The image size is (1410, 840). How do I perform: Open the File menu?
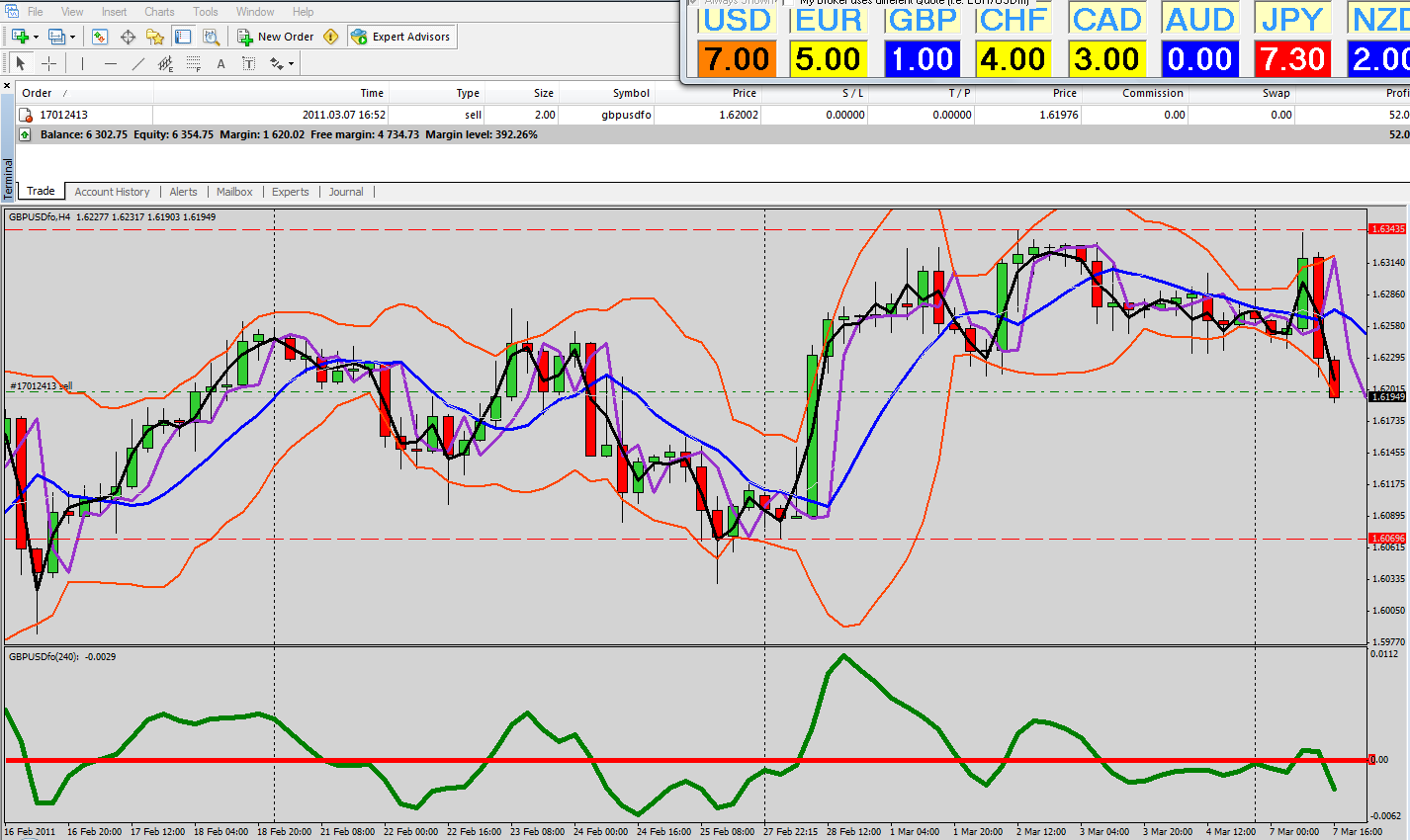click(x=36, y=12)
